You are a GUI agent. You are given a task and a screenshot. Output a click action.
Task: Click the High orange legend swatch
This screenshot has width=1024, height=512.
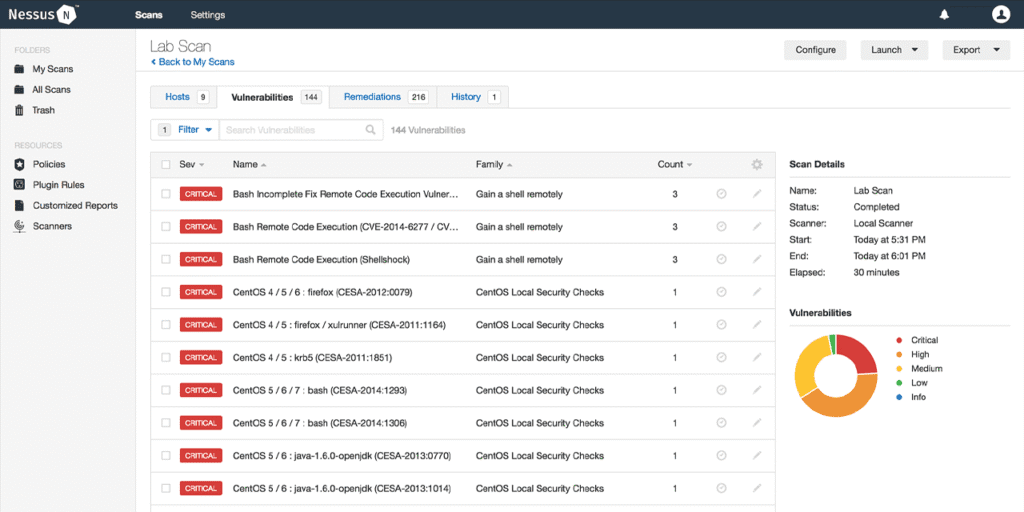(x=899, y=355)
